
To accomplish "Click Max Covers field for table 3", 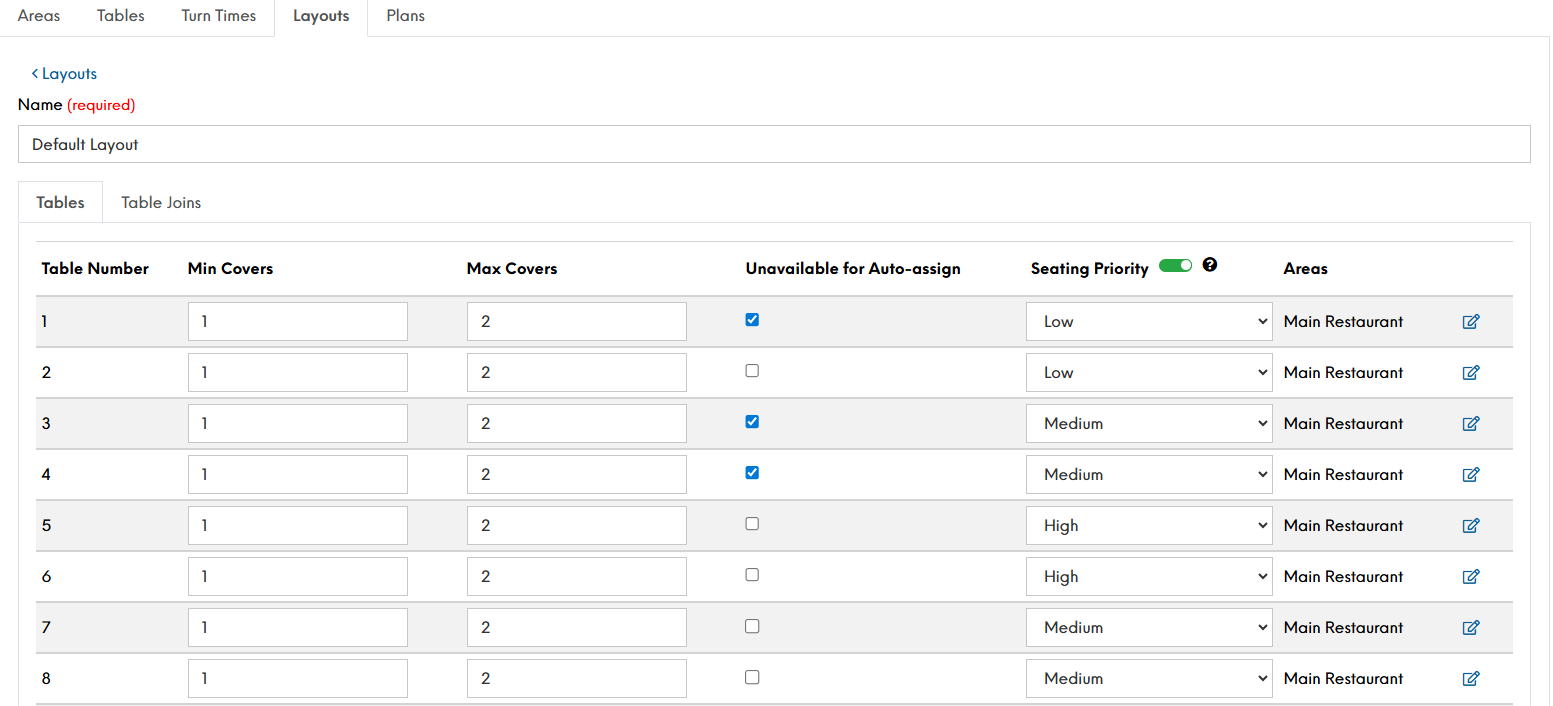I will [576, 424].
